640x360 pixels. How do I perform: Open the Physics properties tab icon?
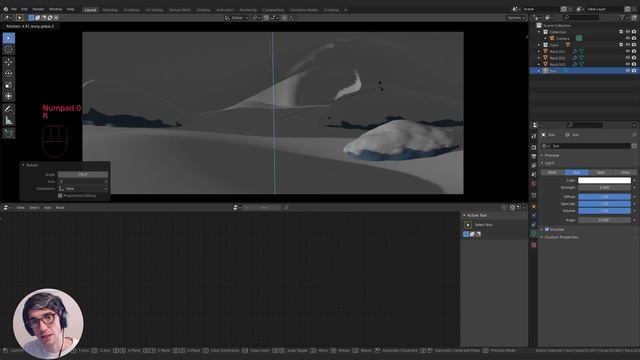[533, 216]
